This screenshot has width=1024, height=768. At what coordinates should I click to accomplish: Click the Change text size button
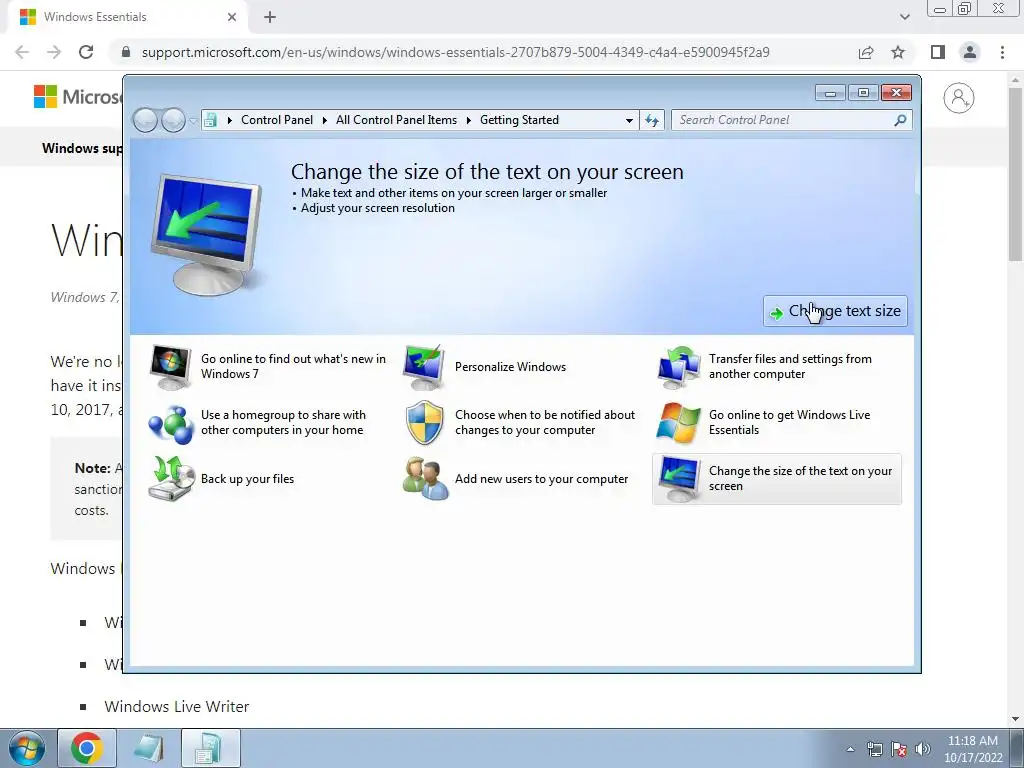tap(835, 311)
